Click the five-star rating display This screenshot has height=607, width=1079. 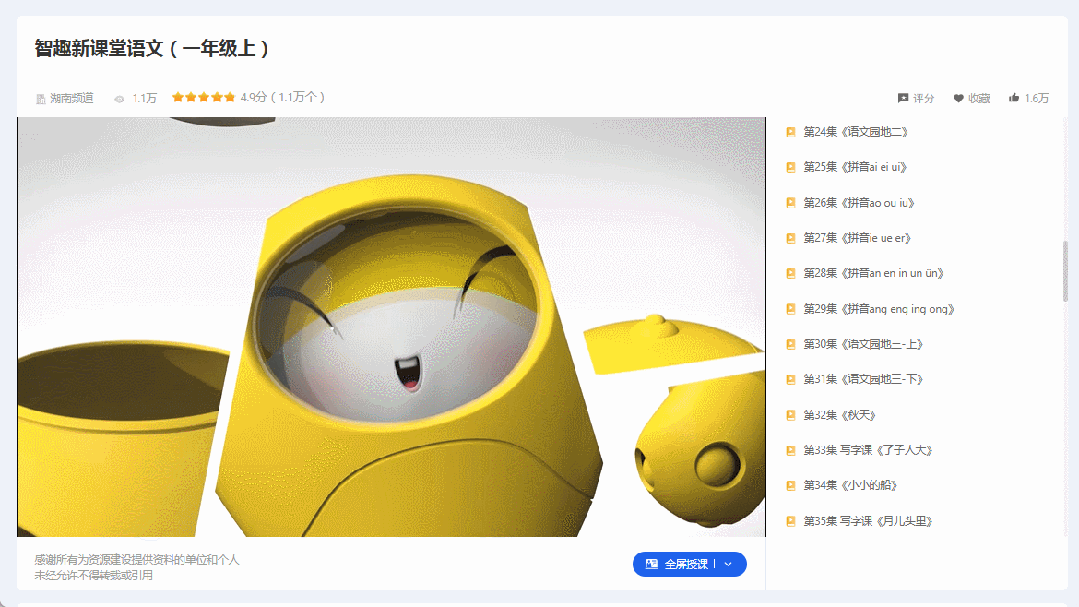(x=203, y=97)
